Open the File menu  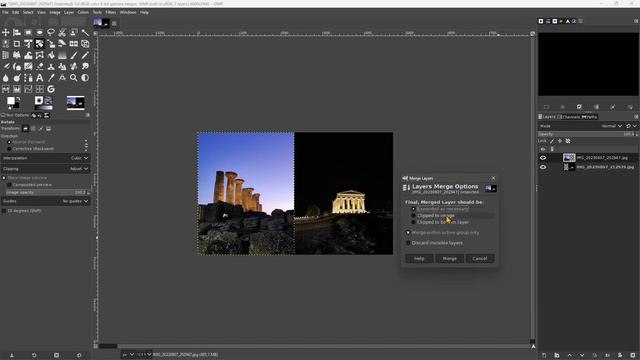pyautogui.click(x=5, y=13)
